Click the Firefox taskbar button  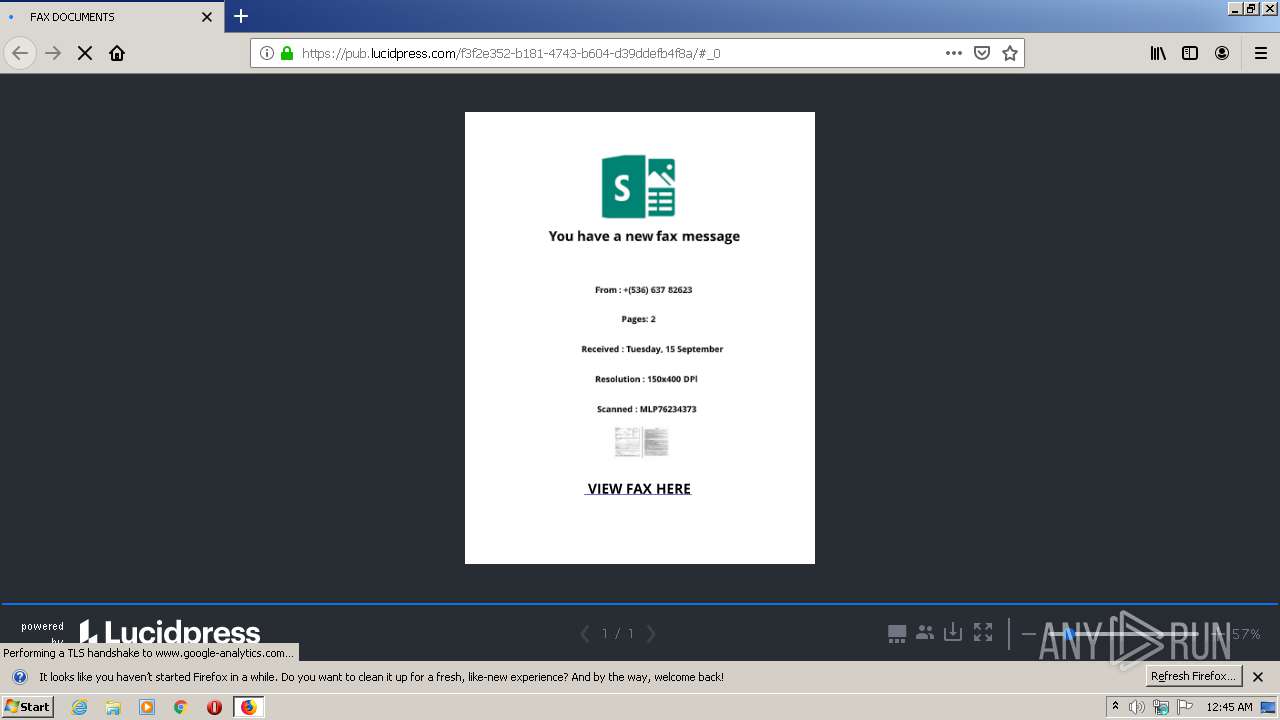[248, 707]
